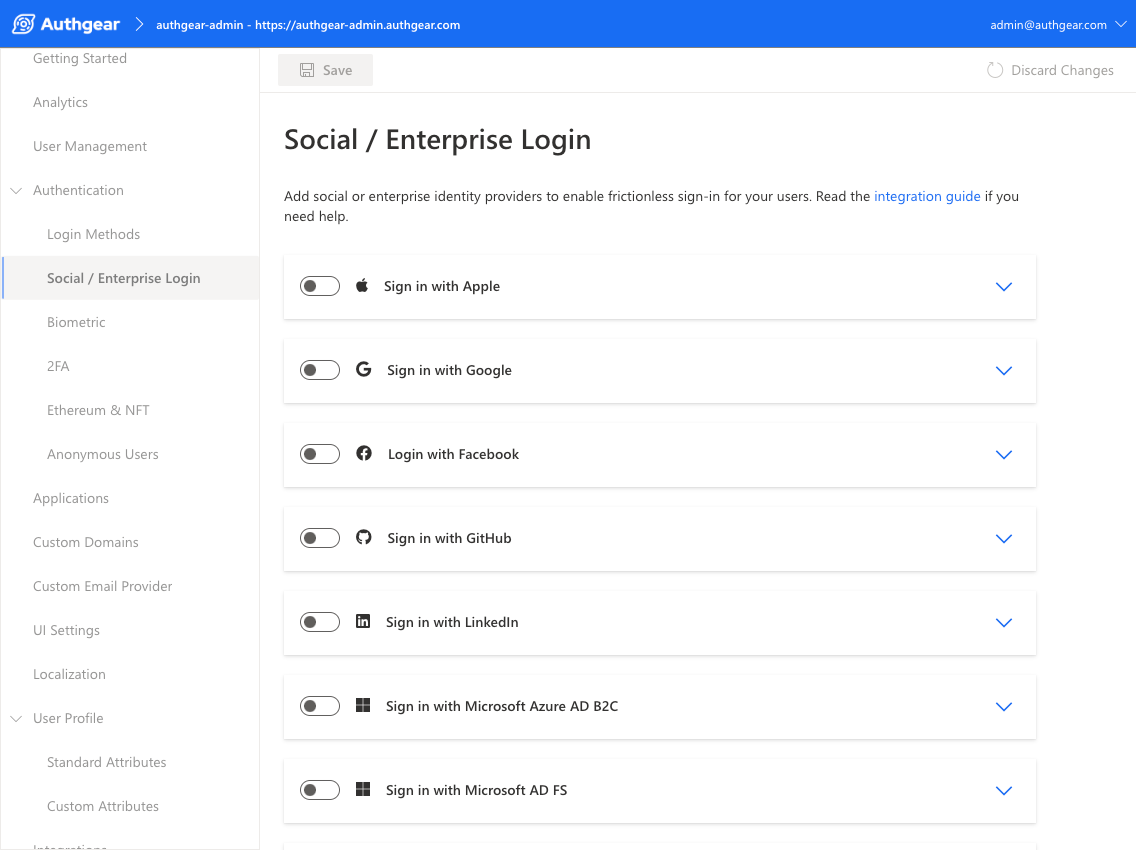Open Login Methods in the sidebar
This screenshot has height=850, width=1136.
point(93,234)
